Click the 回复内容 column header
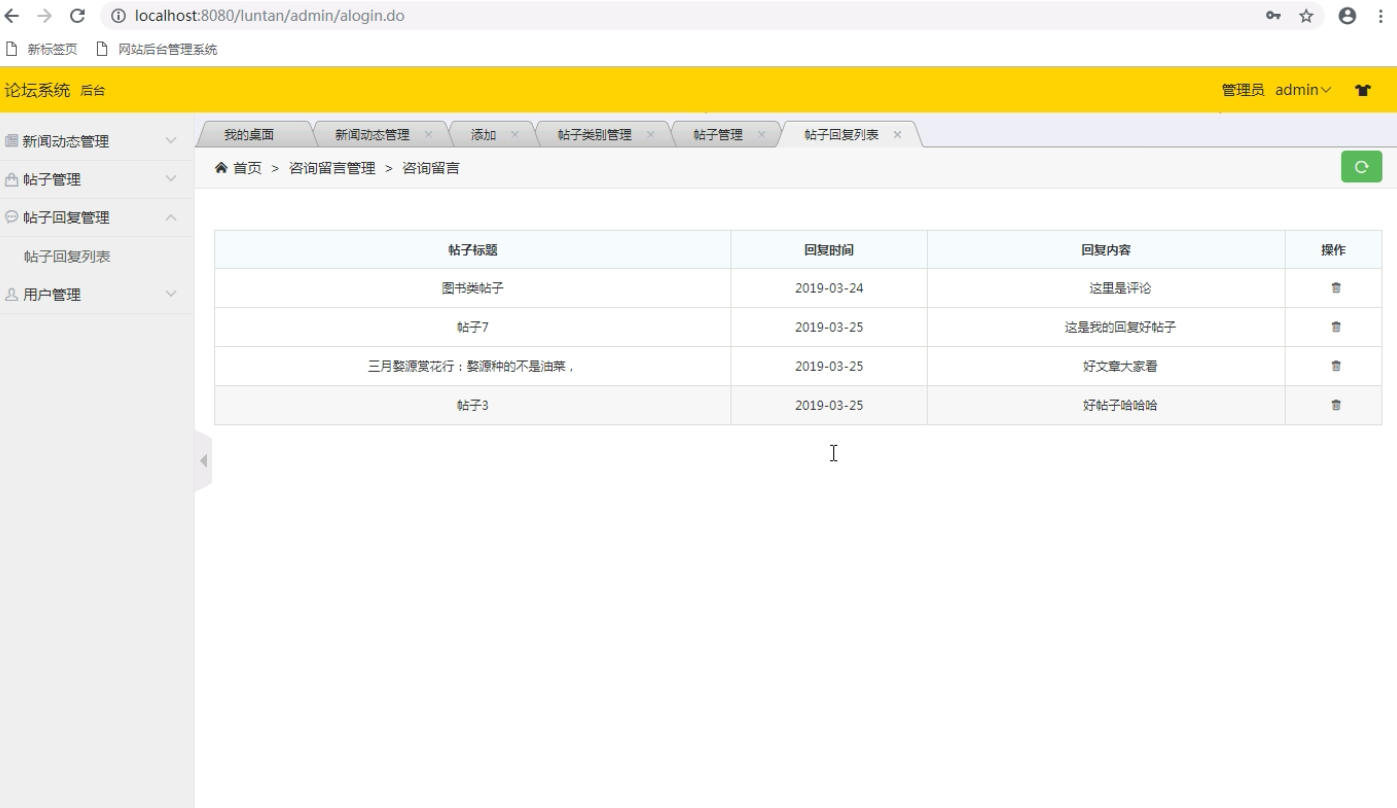Image resolution: width=1397 pixels, height=808 pixels. [1106, 250]
